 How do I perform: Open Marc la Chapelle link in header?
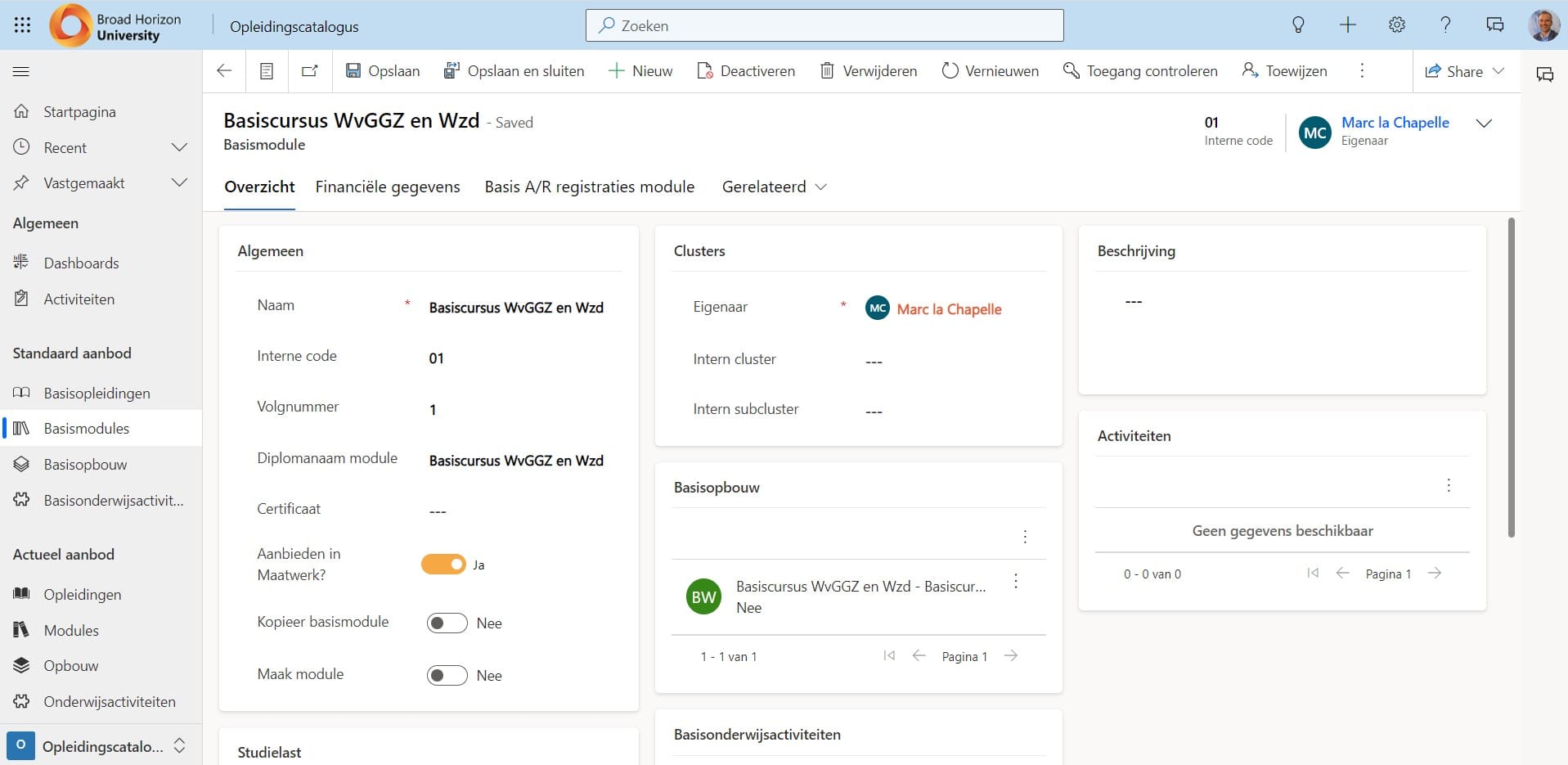click(x=1395, y=123)
